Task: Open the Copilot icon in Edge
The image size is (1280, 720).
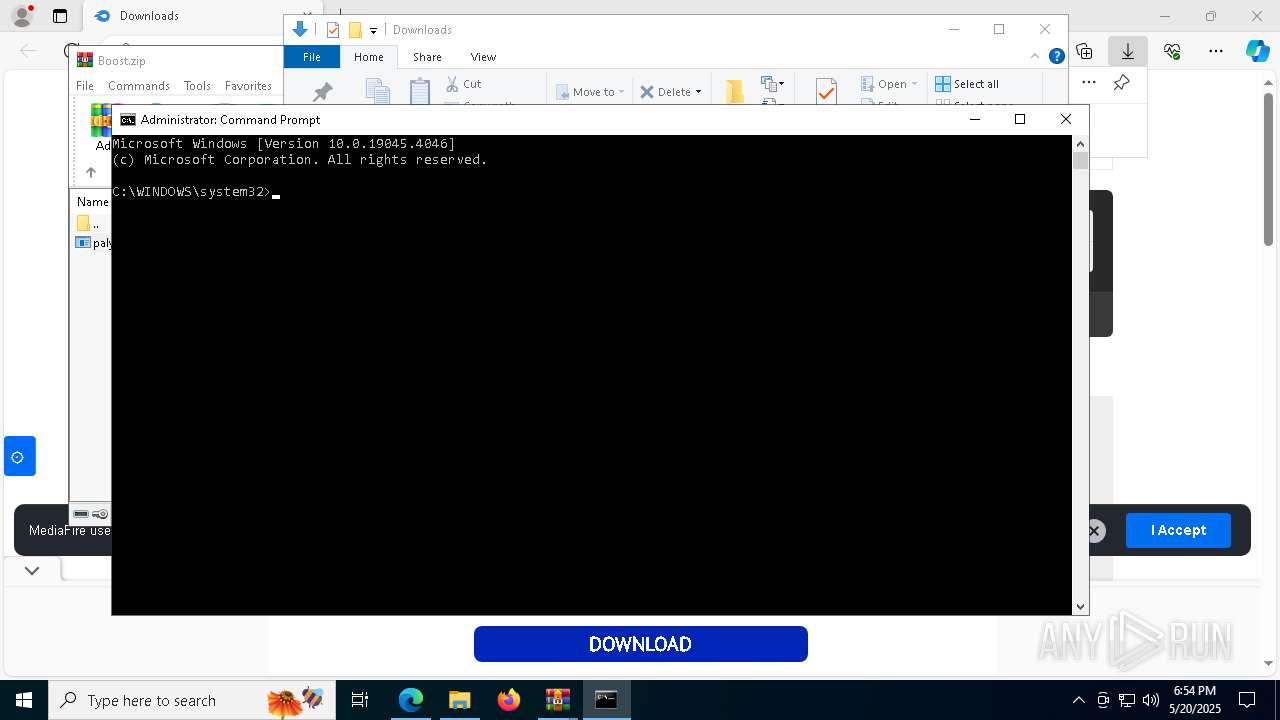Action: click(1258, 51)
